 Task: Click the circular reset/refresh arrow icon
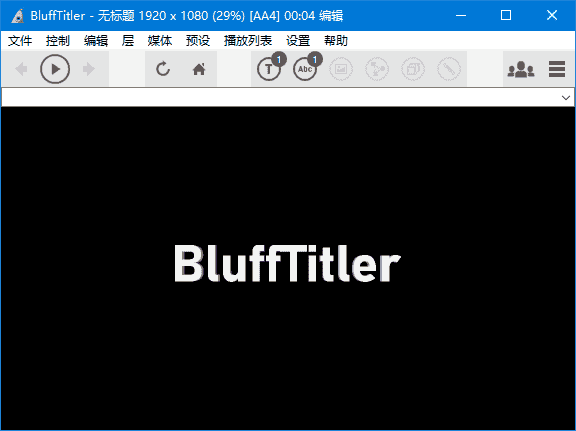click(x=163, y=69)
